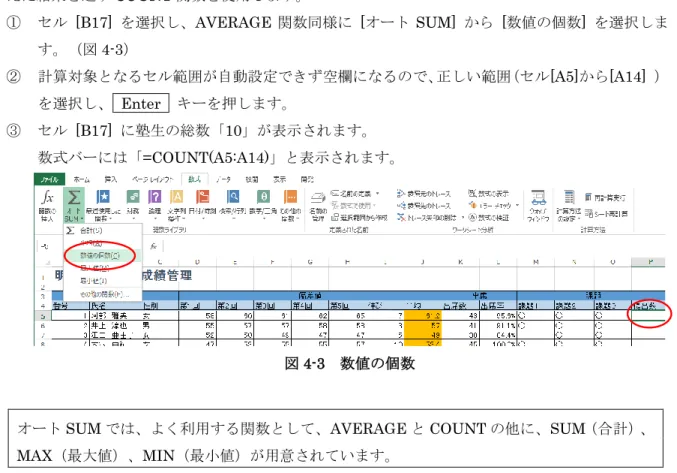Choose 数値の個数(C) from the AutoSum menu
The width and height of the screenshot is (677, 473).
103,255
